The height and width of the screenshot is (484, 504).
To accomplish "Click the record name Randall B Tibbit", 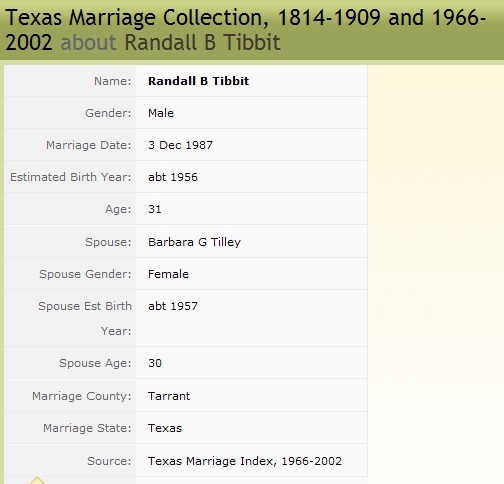I will [x=198, y=81].
